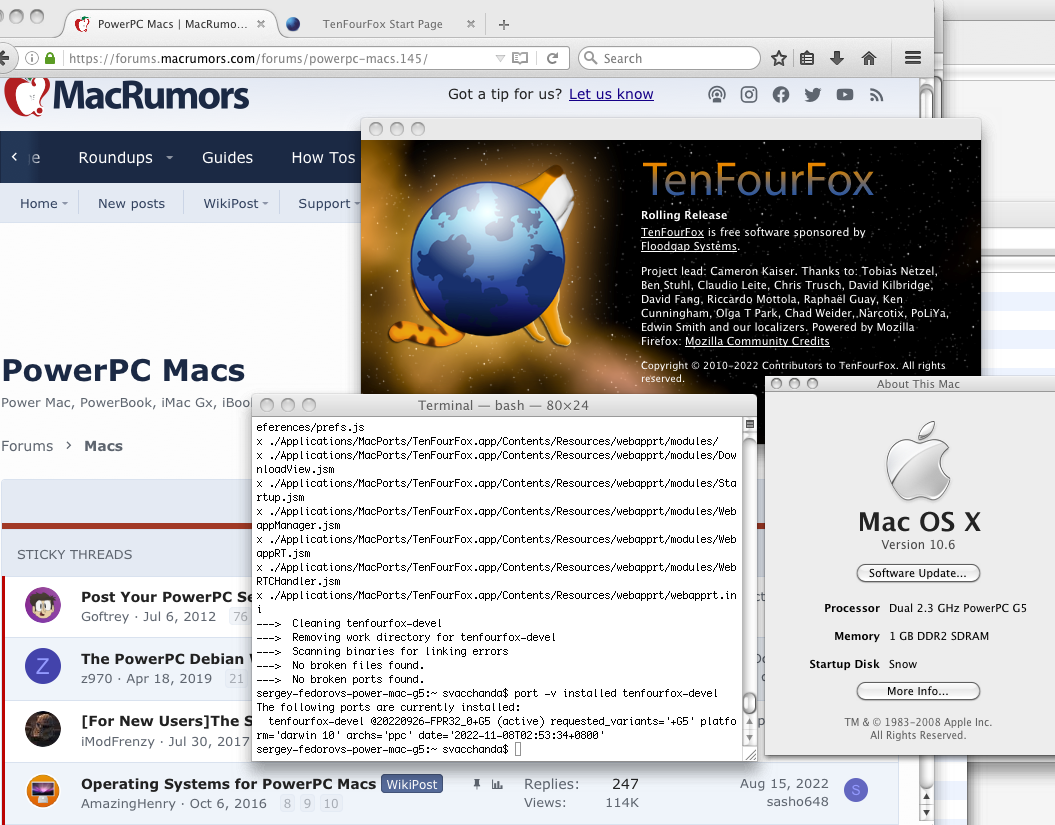Close the TenFourFox Start Page tab
Viewport: 1055px width, 825px height.
click(x=471, y=24)
